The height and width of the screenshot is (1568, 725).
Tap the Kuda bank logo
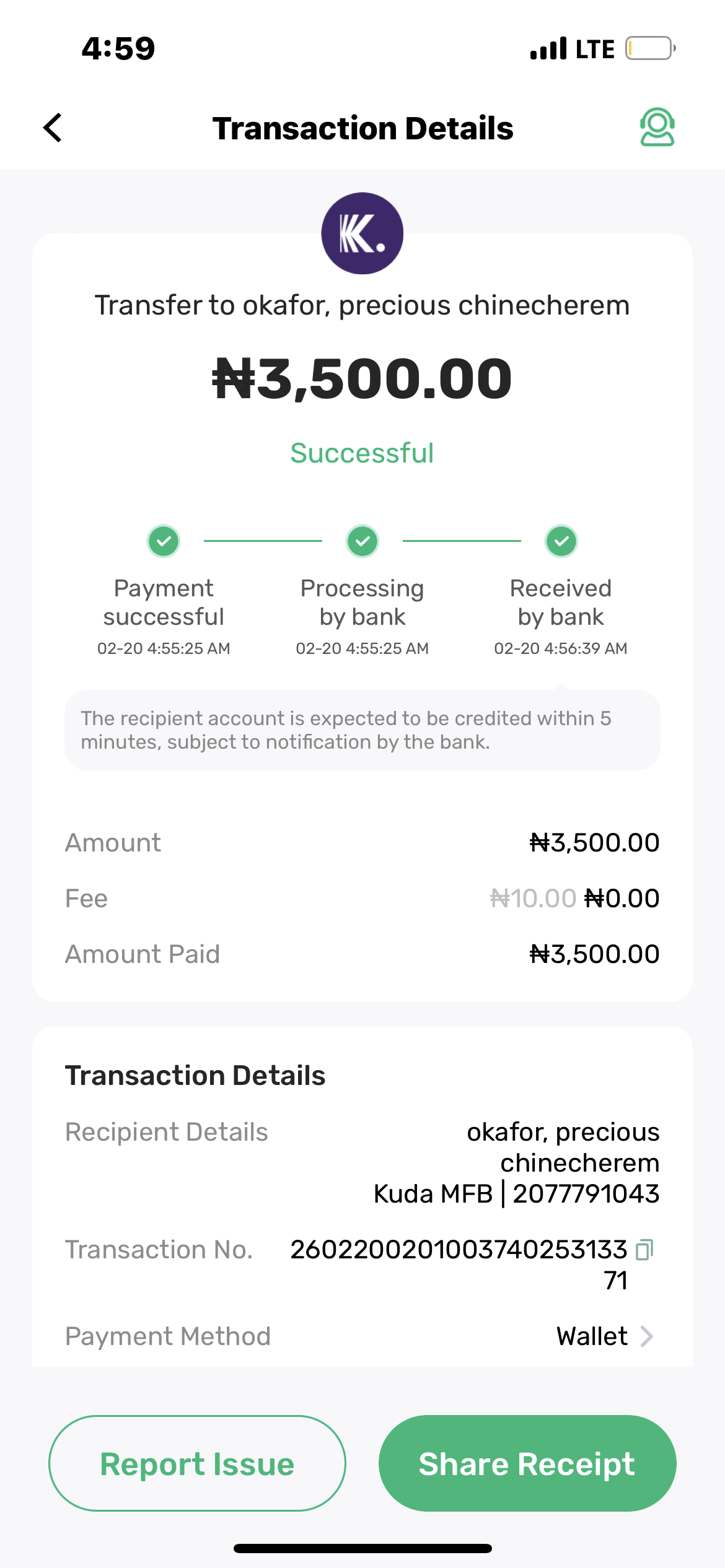click(x=362, y=233)
